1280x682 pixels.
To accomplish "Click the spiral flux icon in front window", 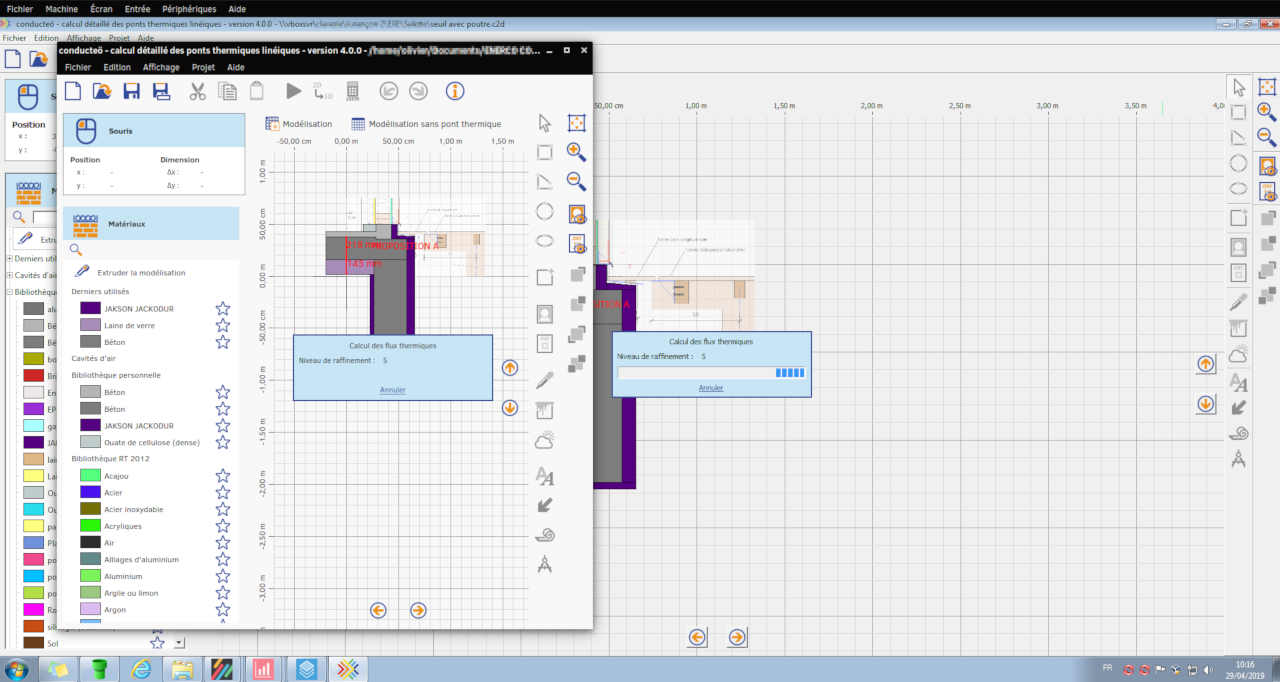I will click(x=545, y=534).
